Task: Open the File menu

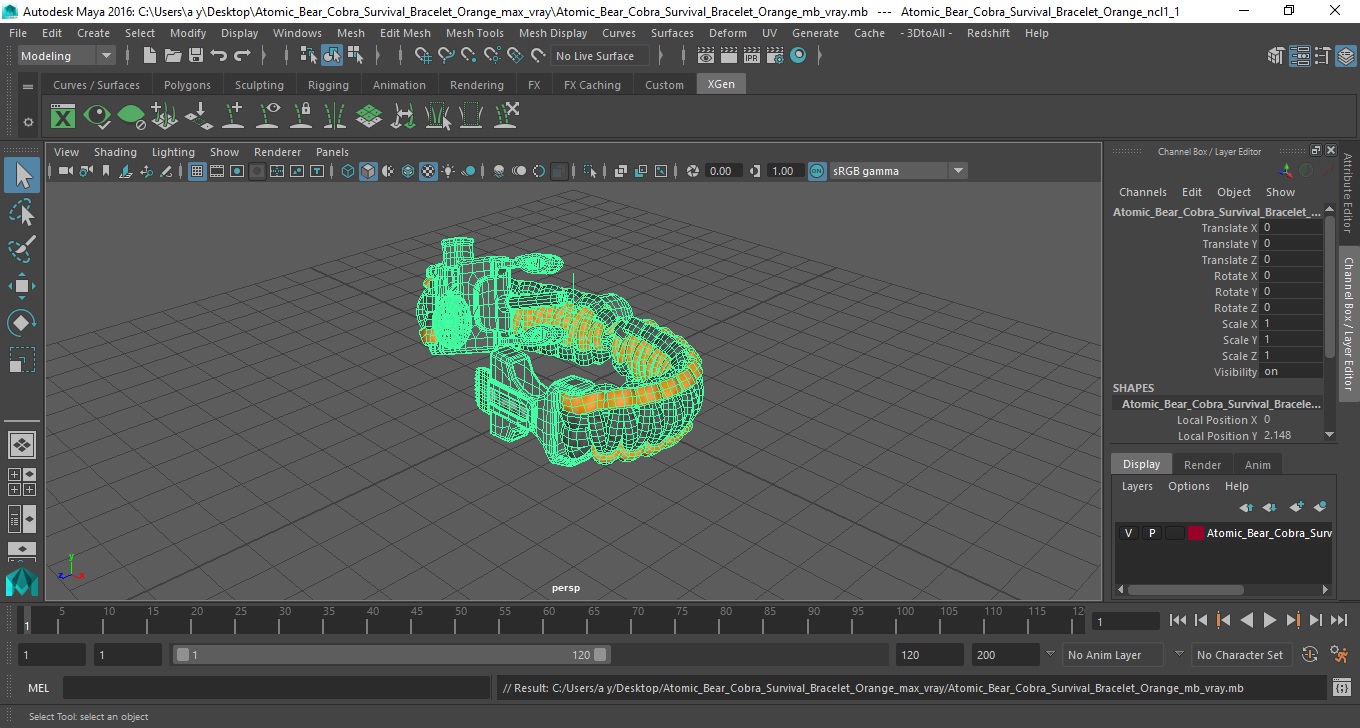Action: pyautogui.click(x=18, y=33)
